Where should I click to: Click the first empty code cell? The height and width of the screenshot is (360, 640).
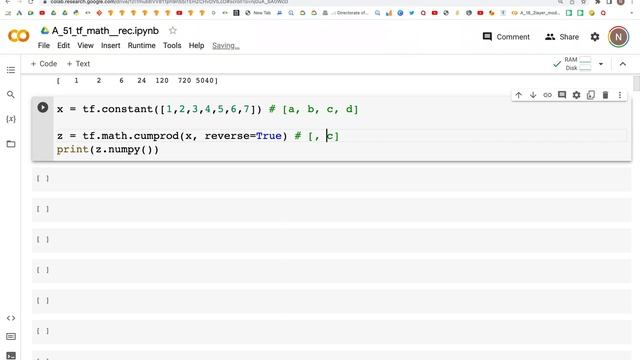331,178
